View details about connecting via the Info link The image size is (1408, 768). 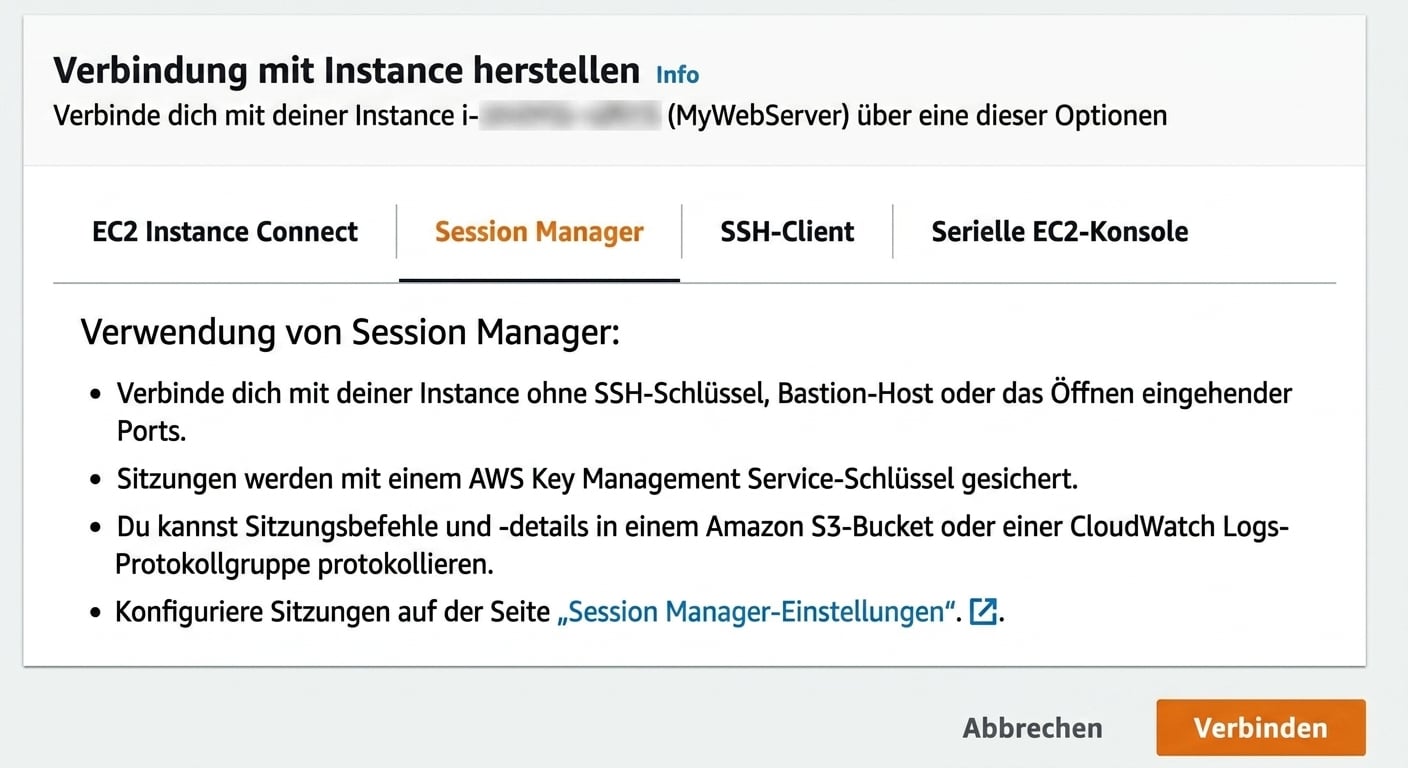(x=676, y=74)
